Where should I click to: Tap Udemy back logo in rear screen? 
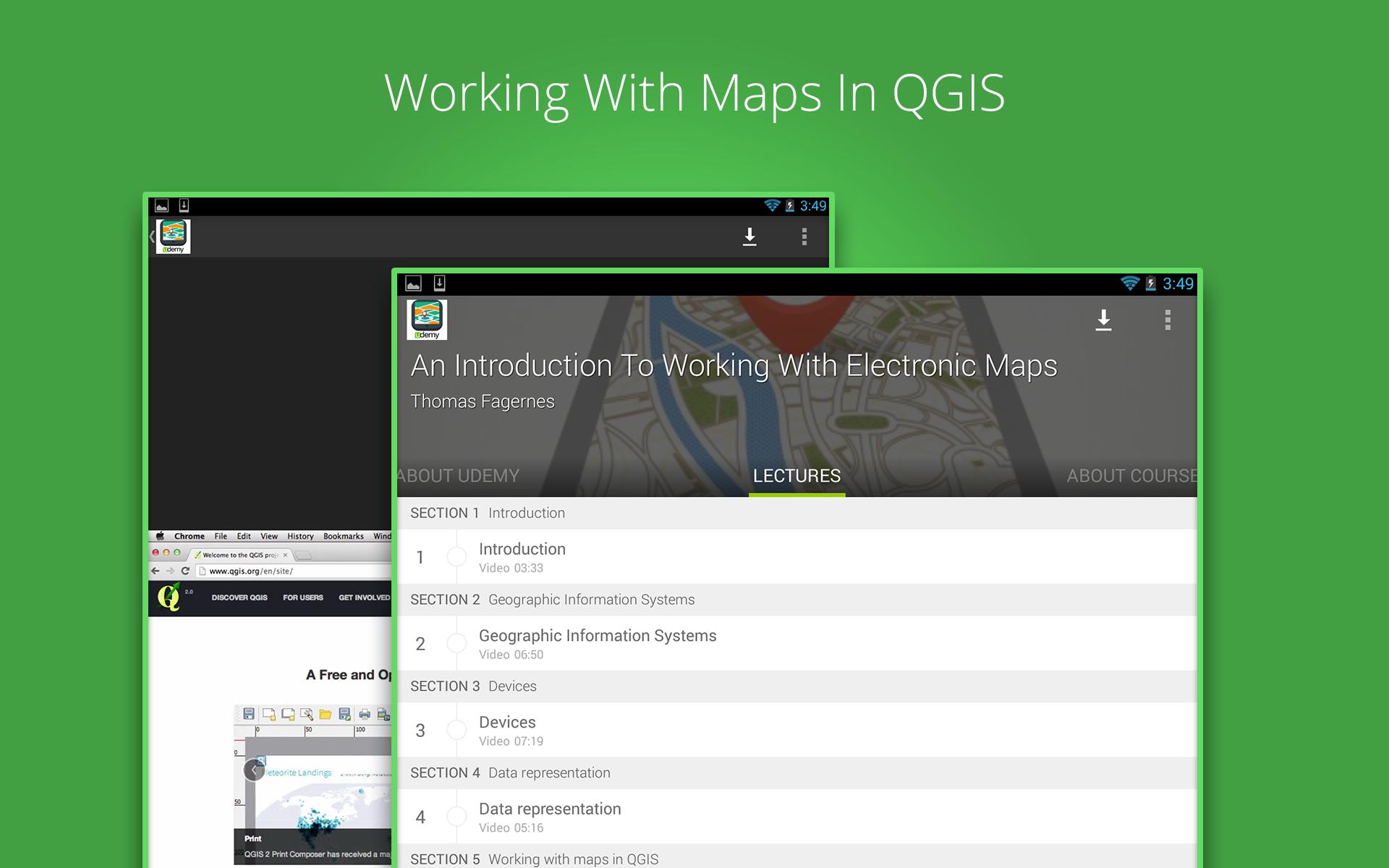point(171,237)
